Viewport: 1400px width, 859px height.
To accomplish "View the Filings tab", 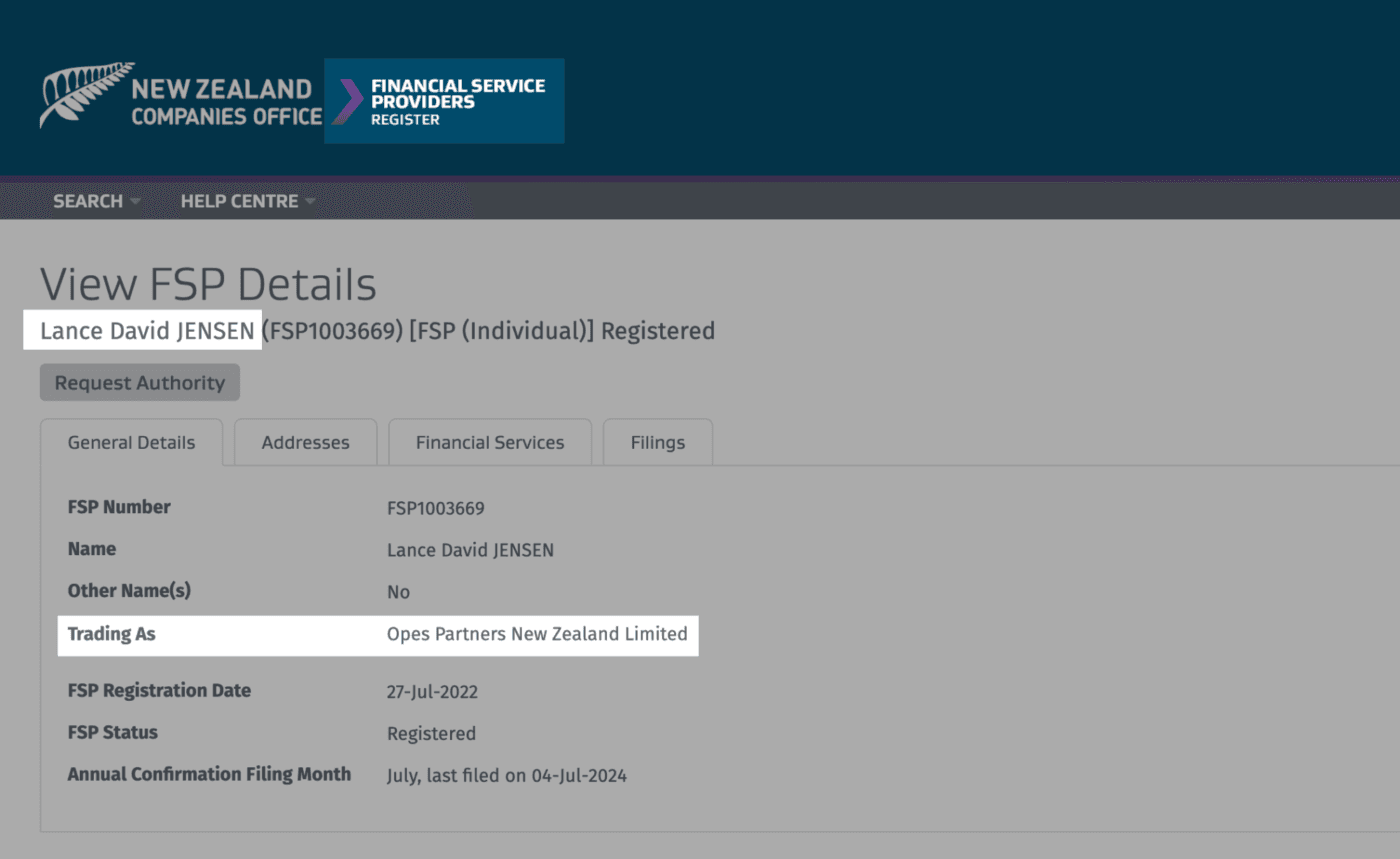I will coord(657,442).
